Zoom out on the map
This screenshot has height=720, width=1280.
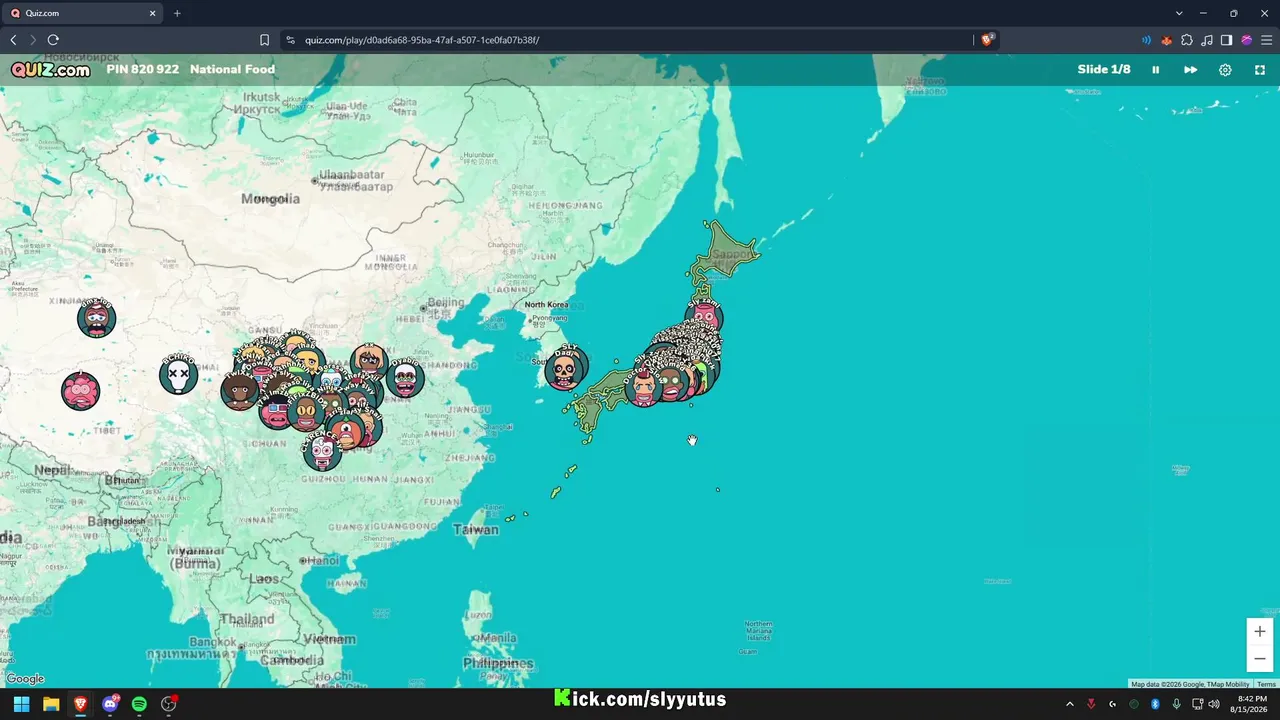(1260, 658)
